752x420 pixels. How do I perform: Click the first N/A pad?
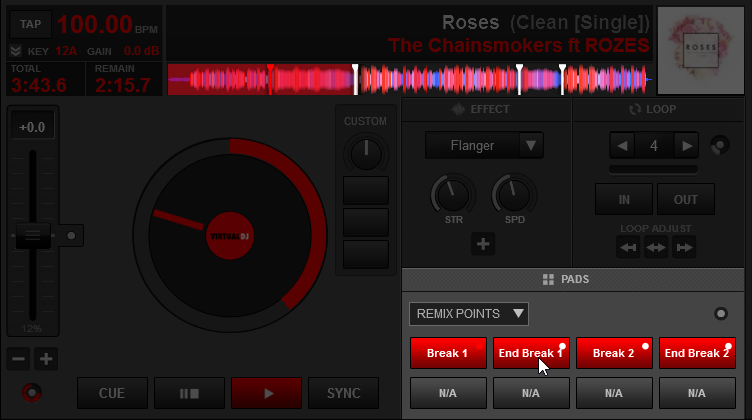448,393
